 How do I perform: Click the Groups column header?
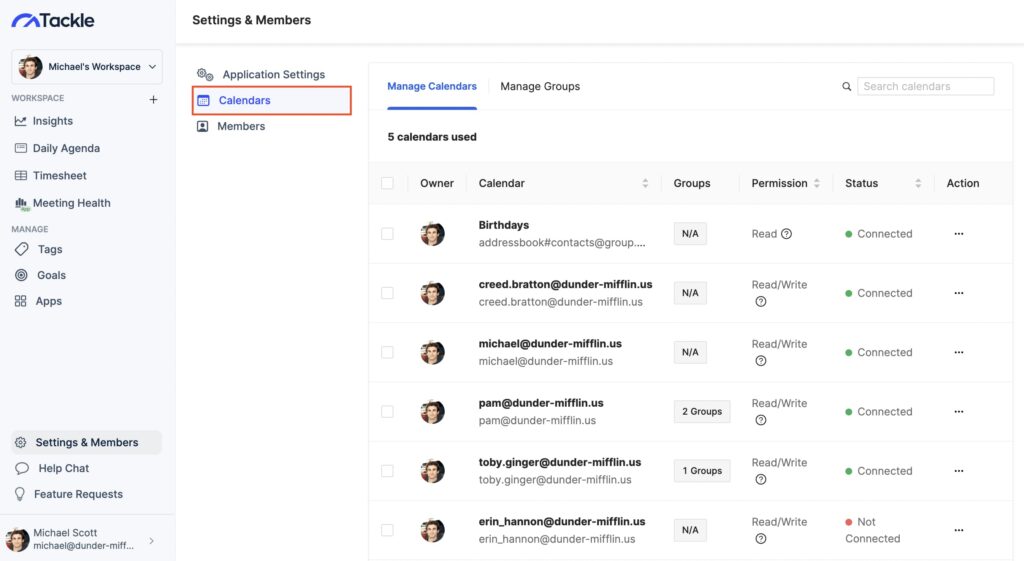[x=692, y=183]
